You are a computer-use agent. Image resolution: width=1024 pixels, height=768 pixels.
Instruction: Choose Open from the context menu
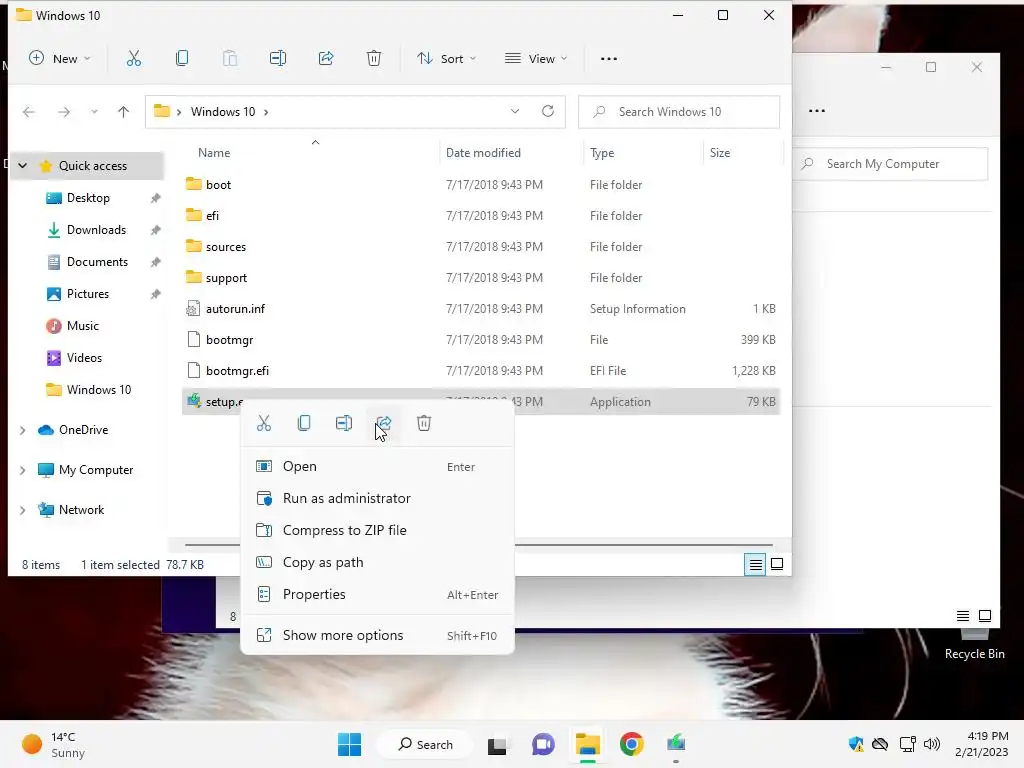point(377,467)
